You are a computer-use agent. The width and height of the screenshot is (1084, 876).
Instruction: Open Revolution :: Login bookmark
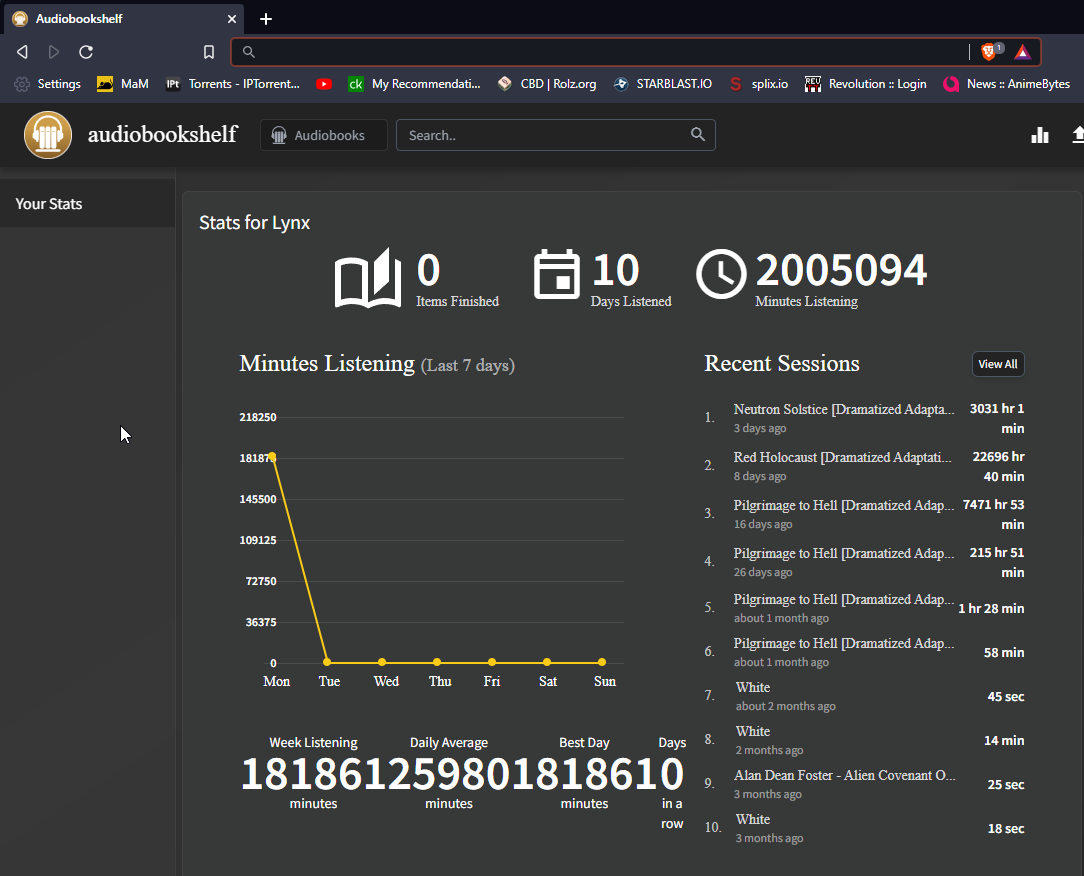[x=866, y=84]
